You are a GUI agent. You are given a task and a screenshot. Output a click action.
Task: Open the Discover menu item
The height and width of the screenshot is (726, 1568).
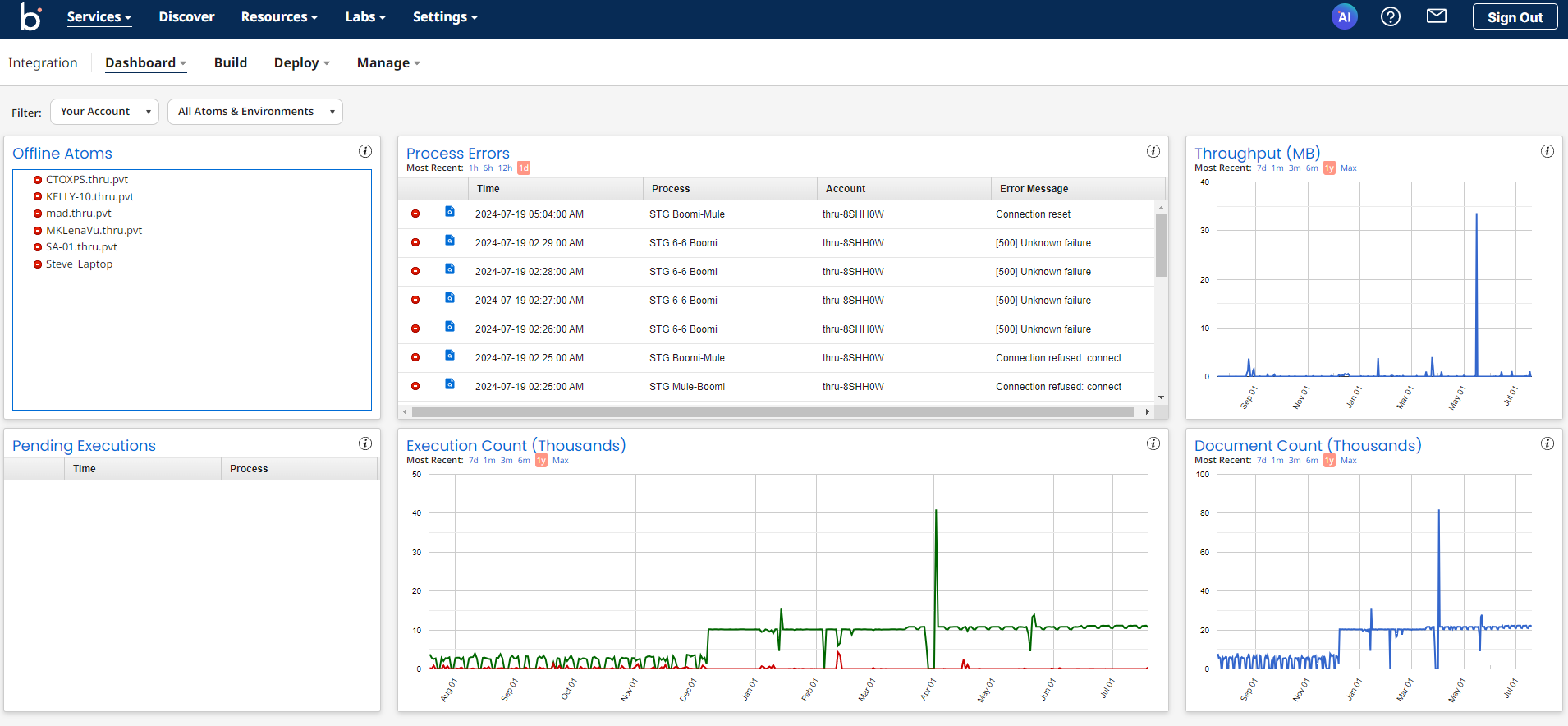tap(186, 17)
